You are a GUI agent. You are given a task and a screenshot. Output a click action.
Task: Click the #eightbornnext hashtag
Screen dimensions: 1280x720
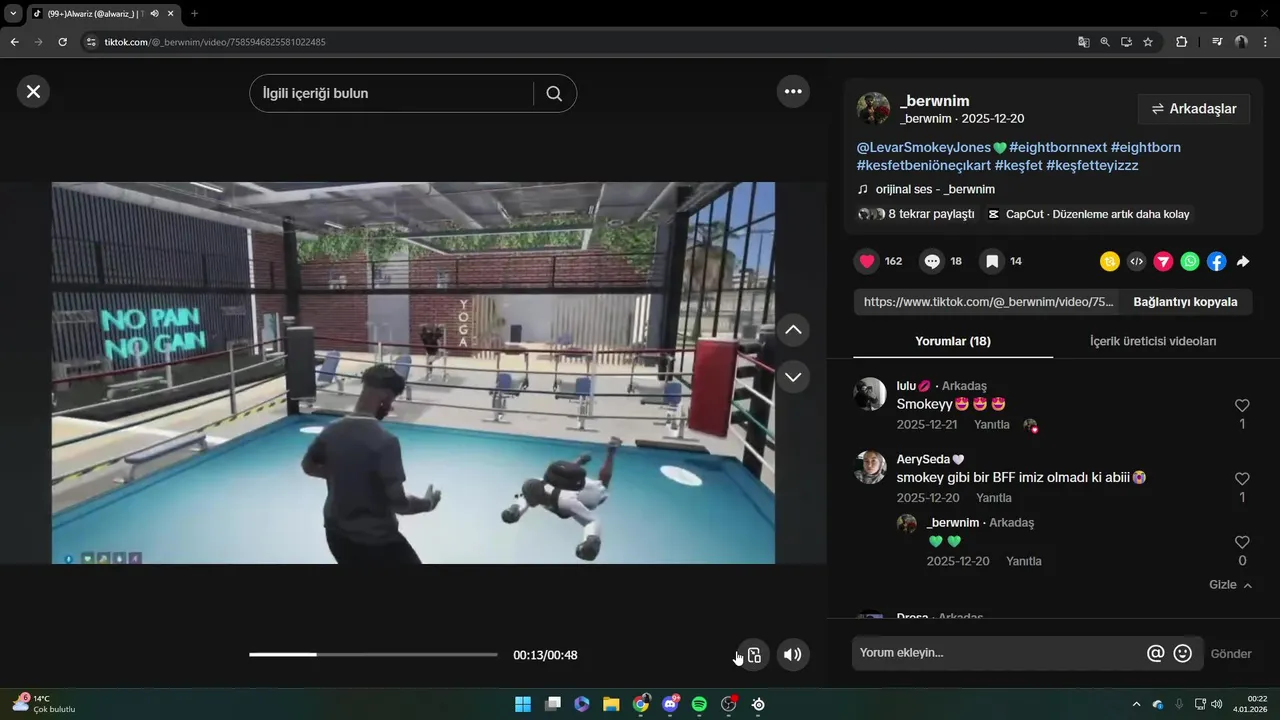(1058, 147)
